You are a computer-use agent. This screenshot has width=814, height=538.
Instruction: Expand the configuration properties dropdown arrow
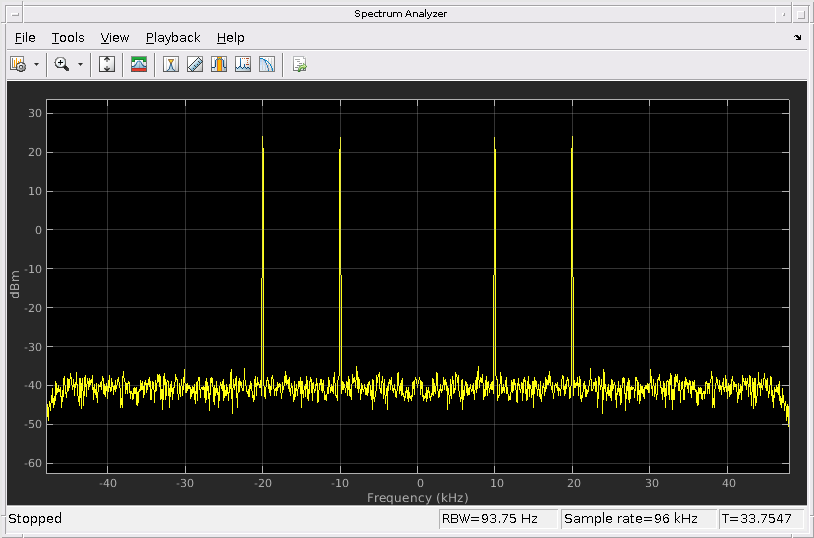tap(37, 64)
